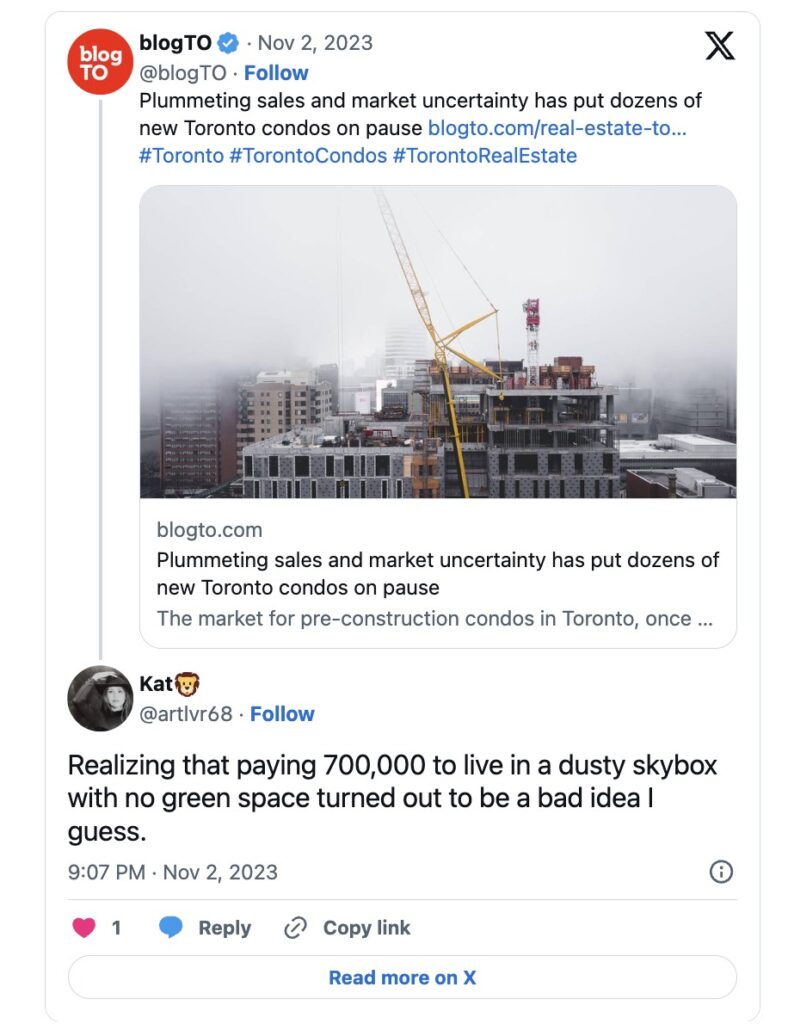788x1024 pixels.
Task: Open the #TorontoRealEstate hashtag
Action: (484, 156)
